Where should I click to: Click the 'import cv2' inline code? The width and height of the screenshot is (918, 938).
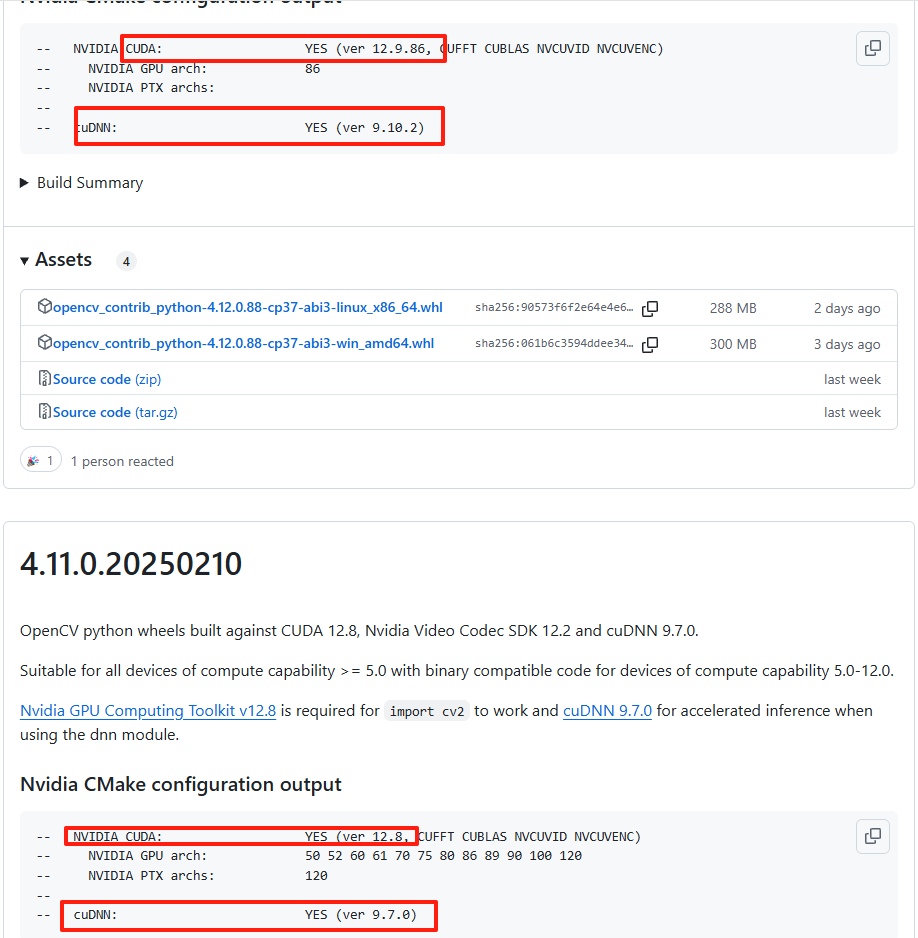pyautogui.click(x=427, y=711)
